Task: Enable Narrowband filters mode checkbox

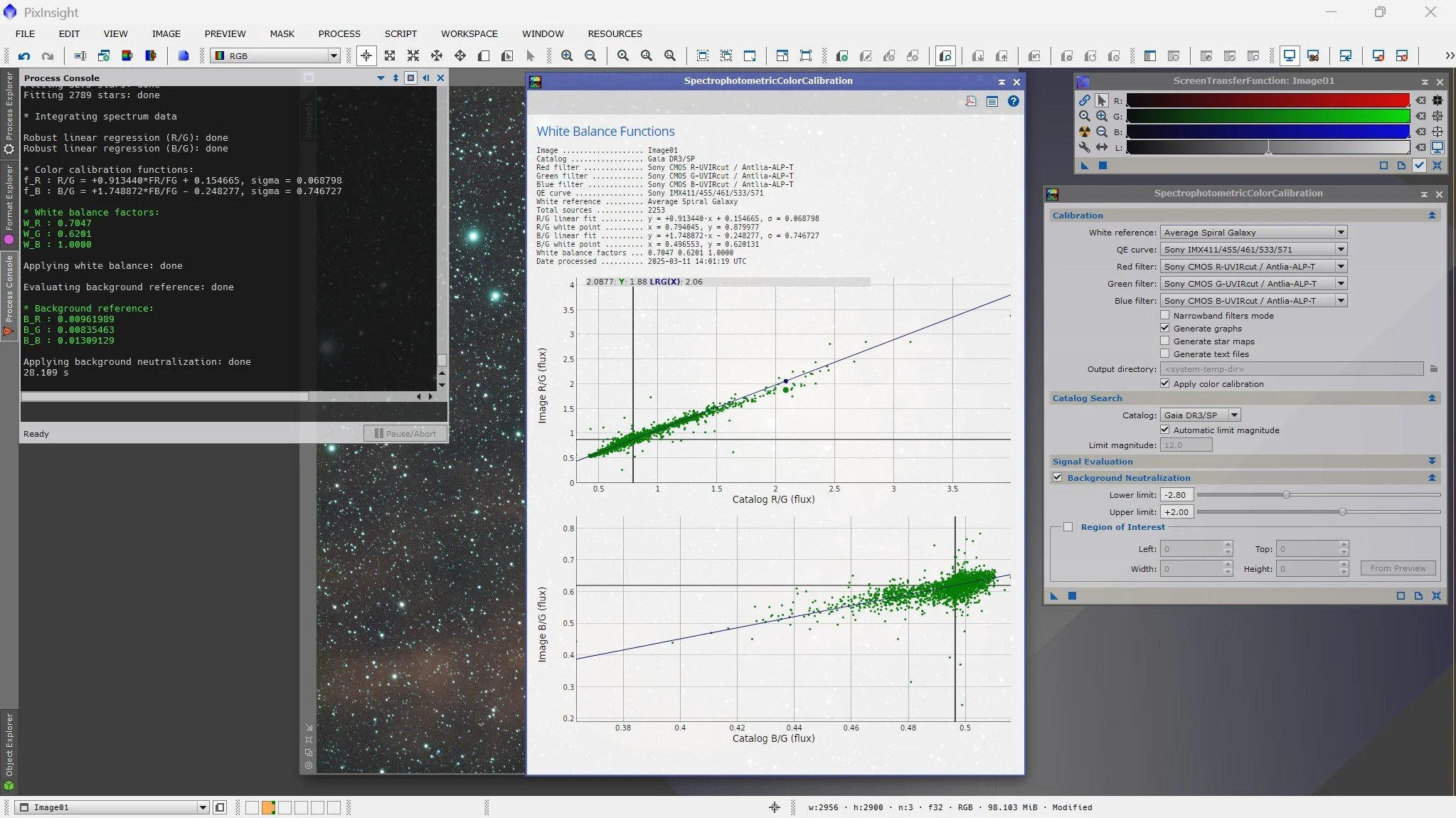Action: 1164,315
